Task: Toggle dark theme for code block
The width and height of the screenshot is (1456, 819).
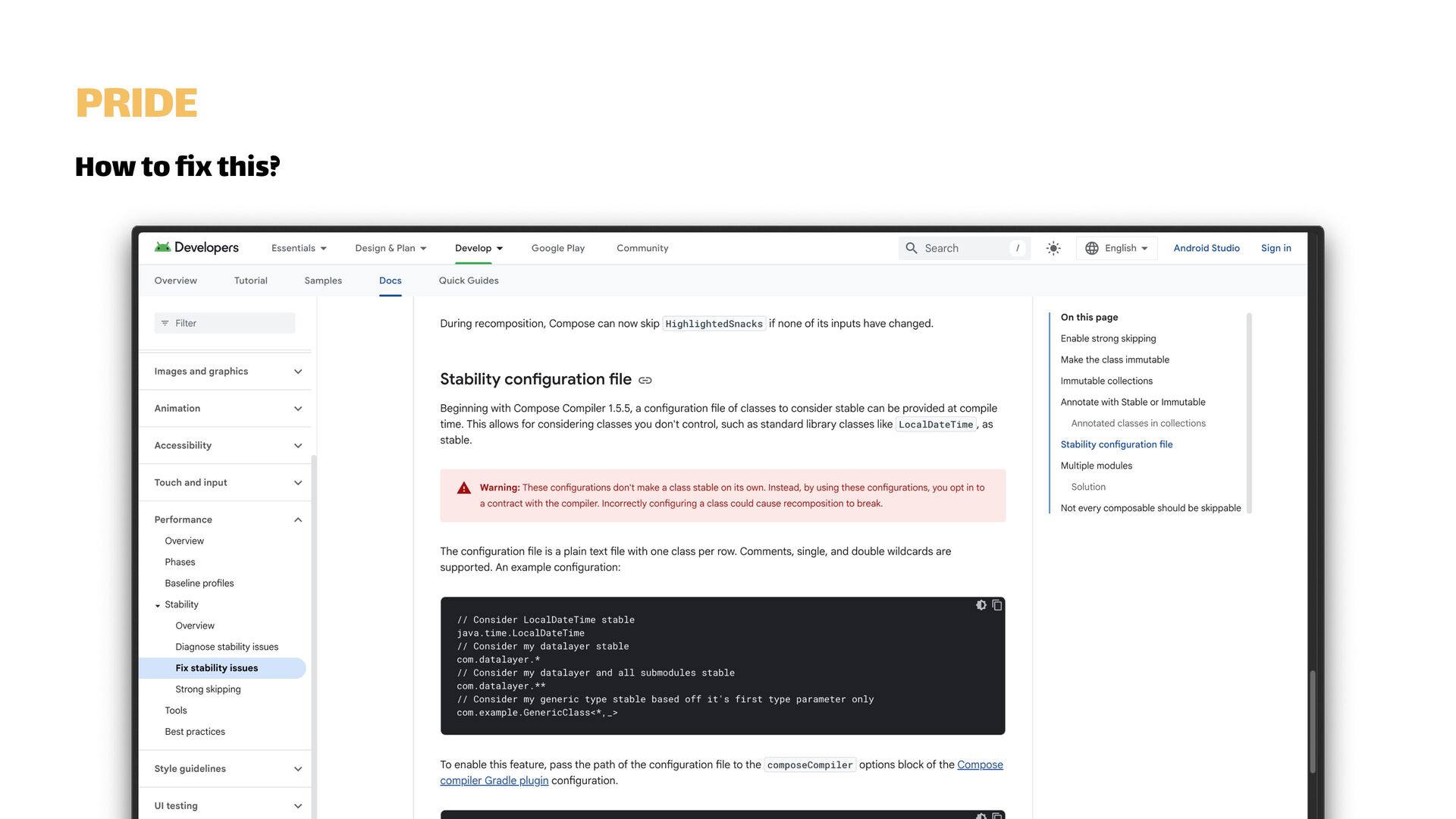Action: tap(981, 605)
